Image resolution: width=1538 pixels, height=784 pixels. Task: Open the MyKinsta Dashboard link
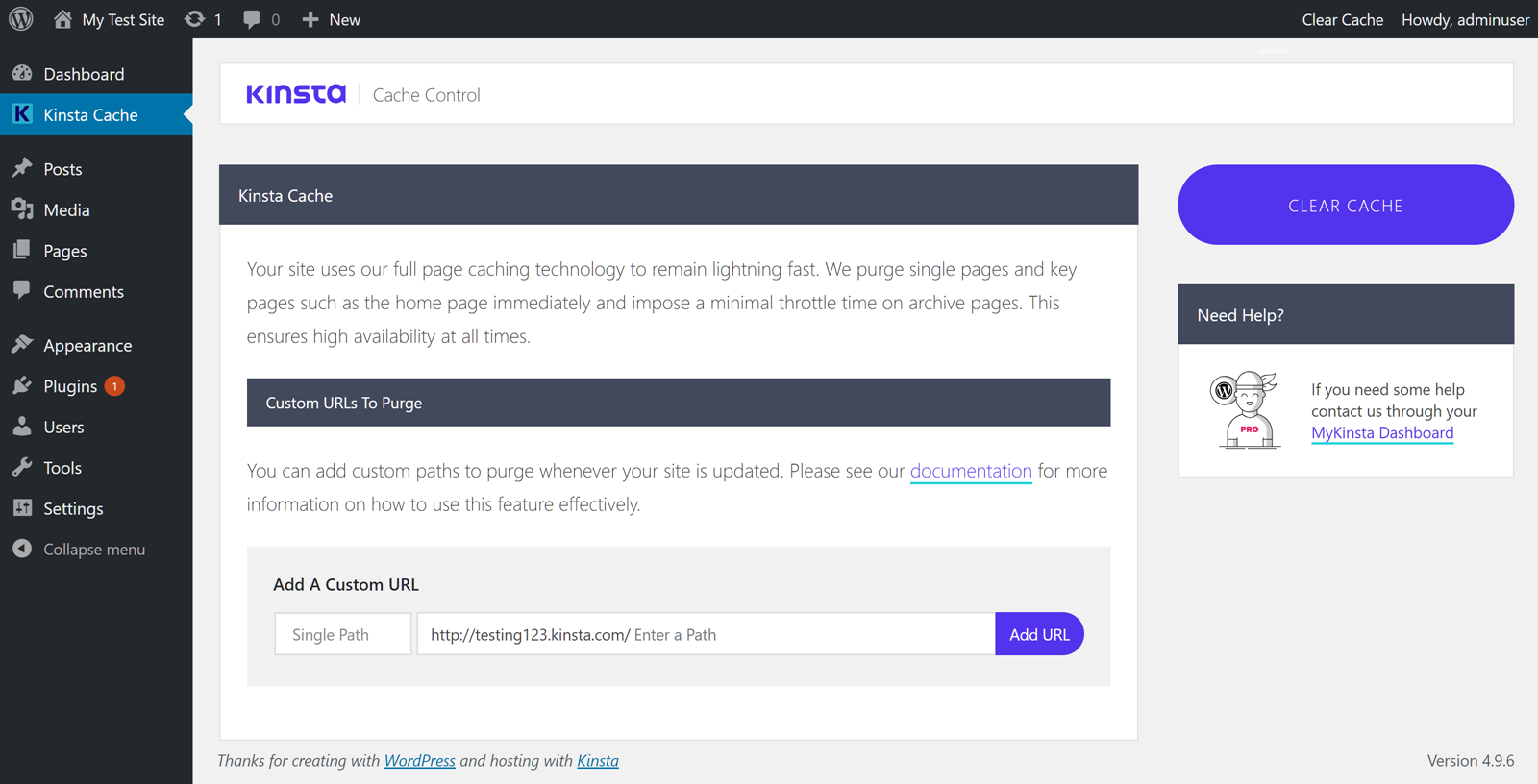[1382, 432]
